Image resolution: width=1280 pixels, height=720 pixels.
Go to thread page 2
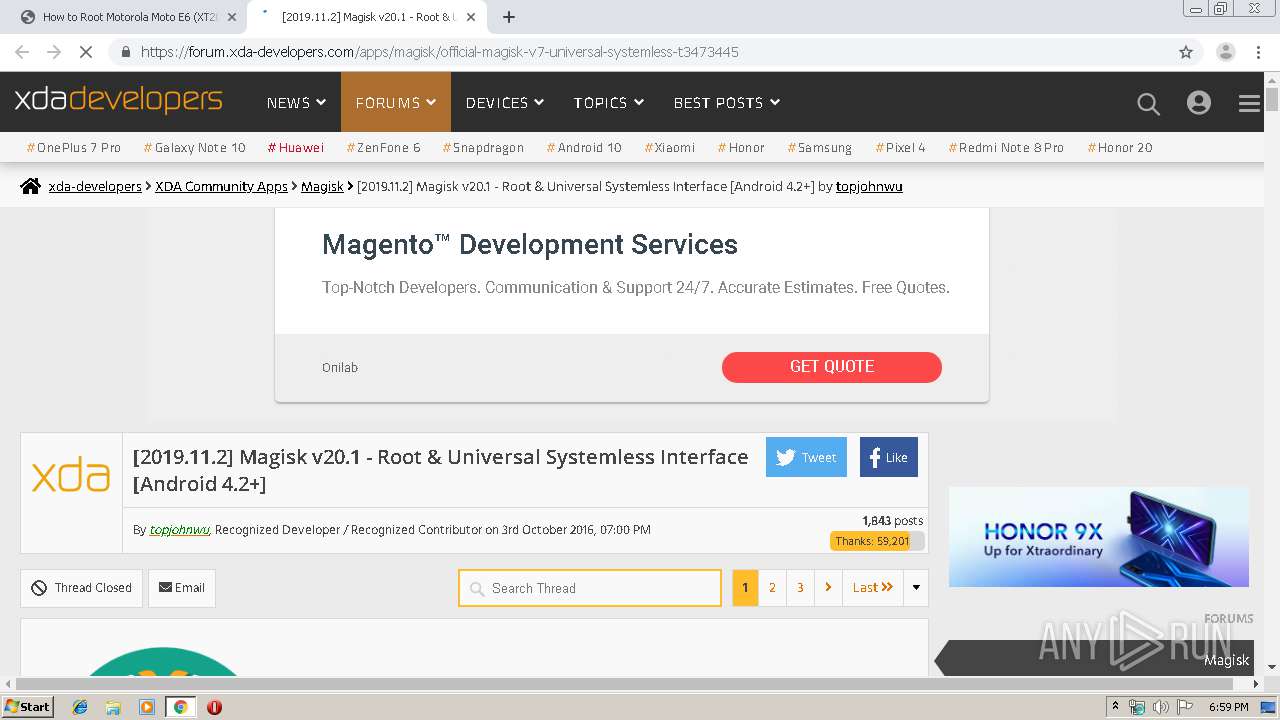pos(772,588)
